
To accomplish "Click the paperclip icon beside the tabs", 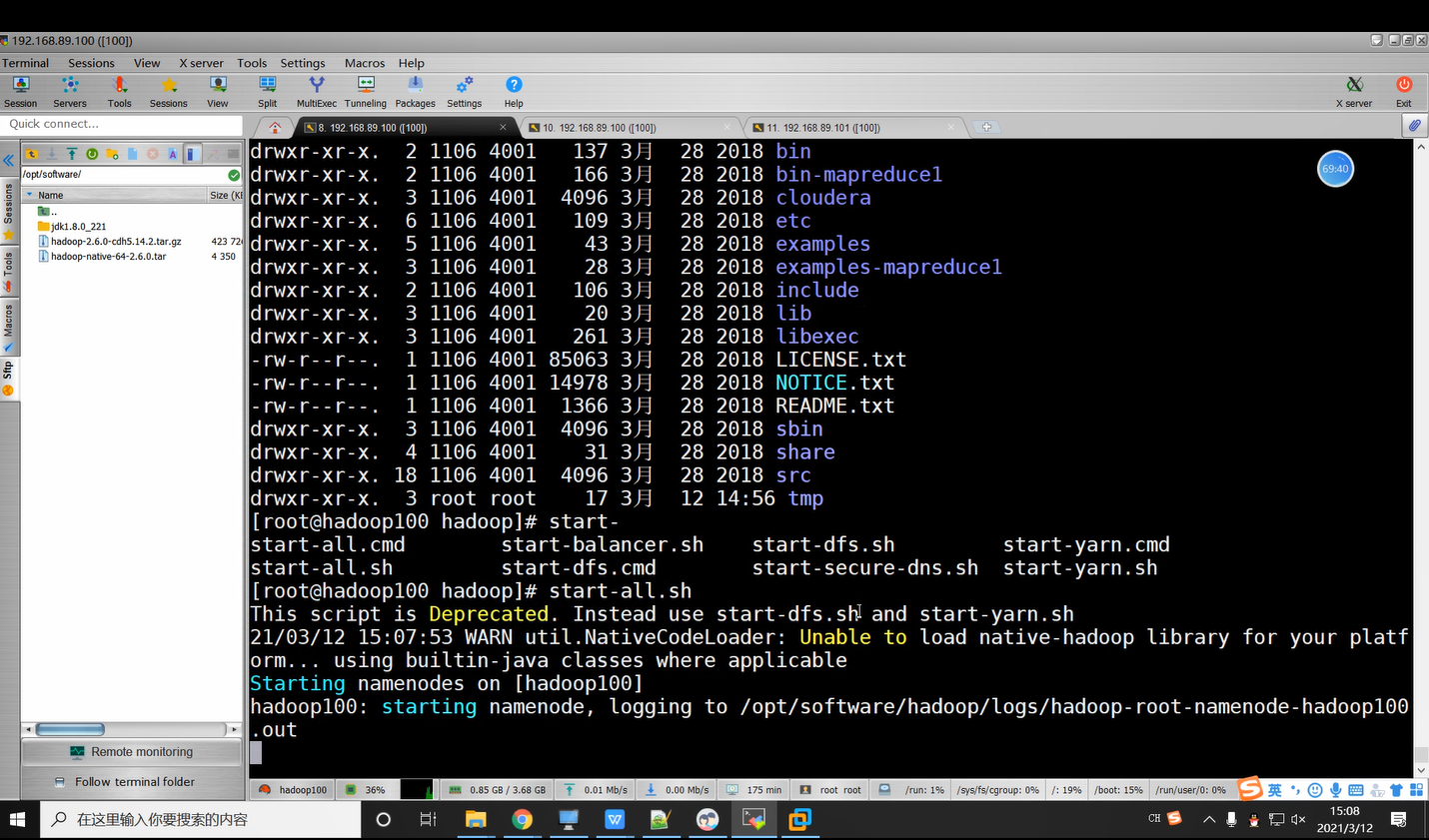I will pyautogui.click(x=1414, y=125).
